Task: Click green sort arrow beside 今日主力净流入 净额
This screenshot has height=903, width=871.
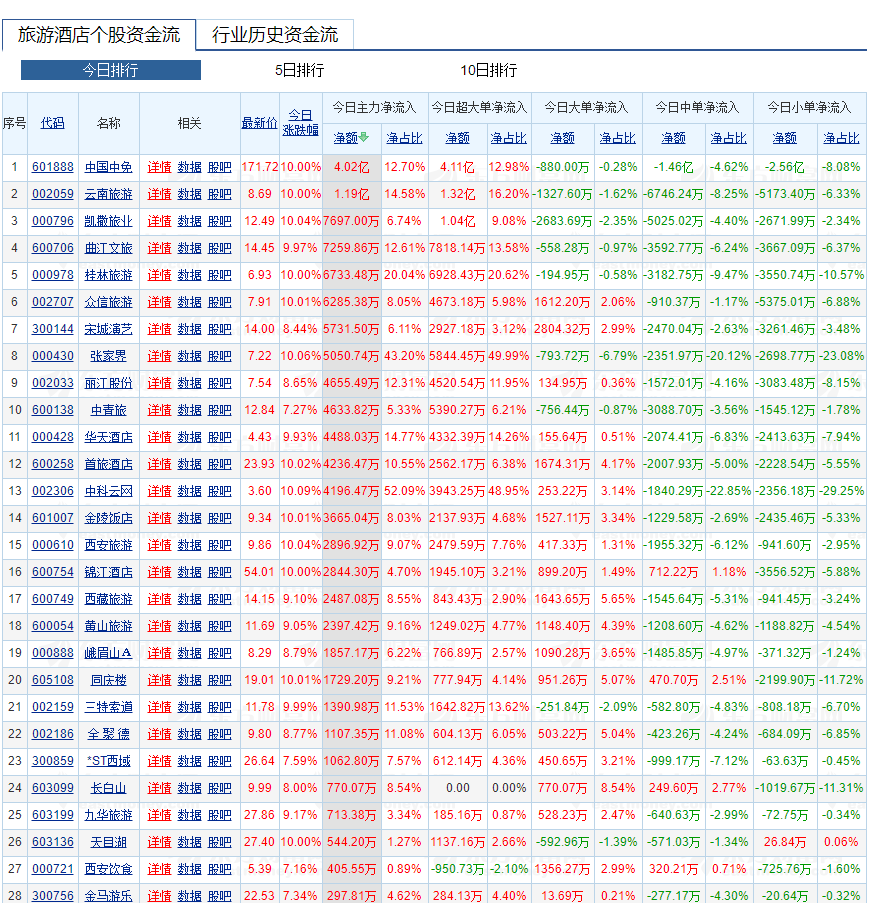Action: 364,138
